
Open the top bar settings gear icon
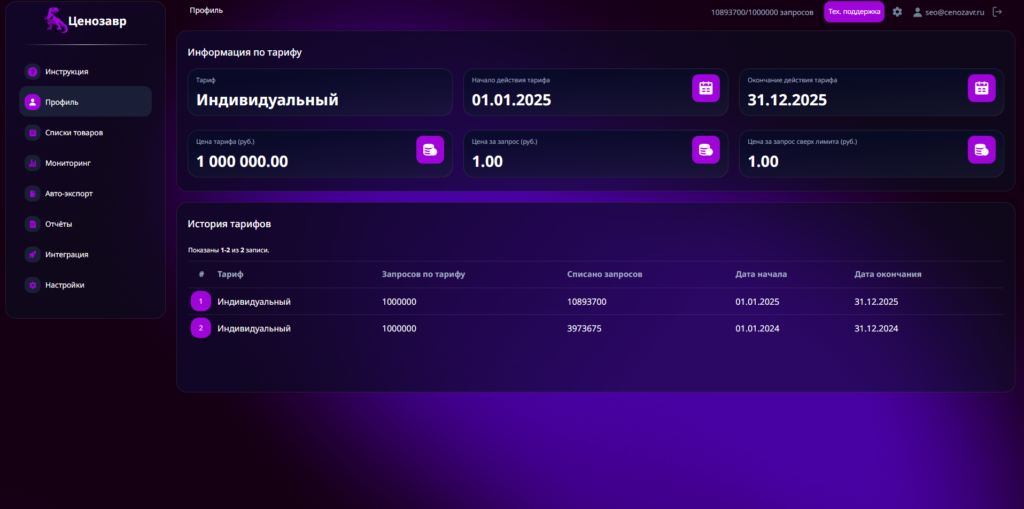pyautogui.click(x=897, y=12)
